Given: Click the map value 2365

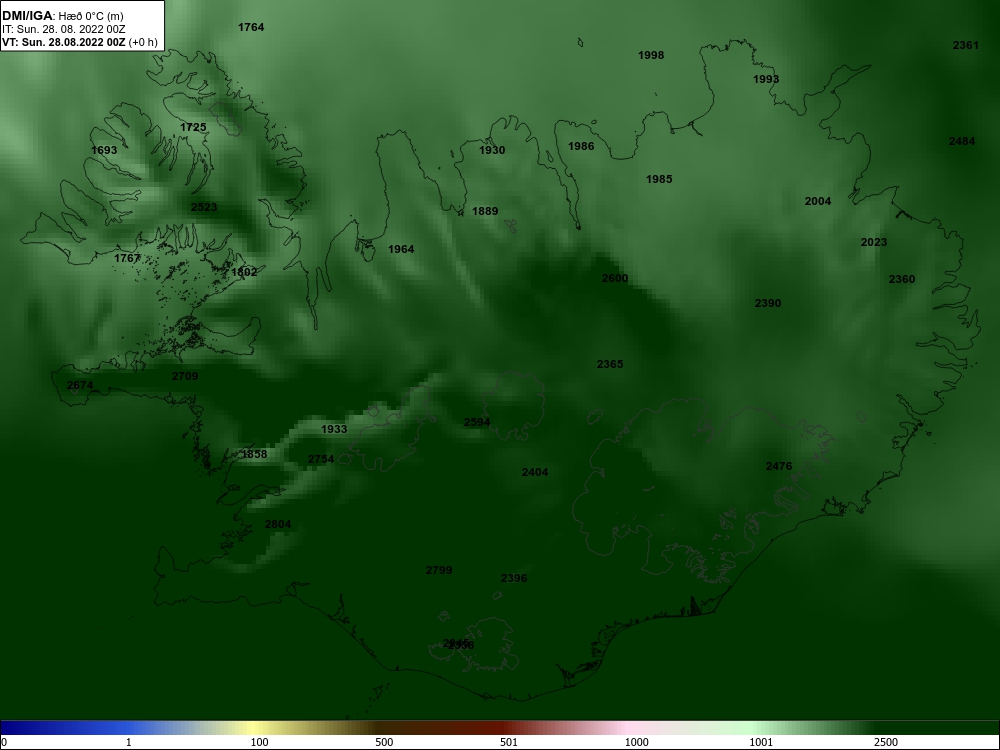Looking at the screenshot, I should [x=610, y=364].
